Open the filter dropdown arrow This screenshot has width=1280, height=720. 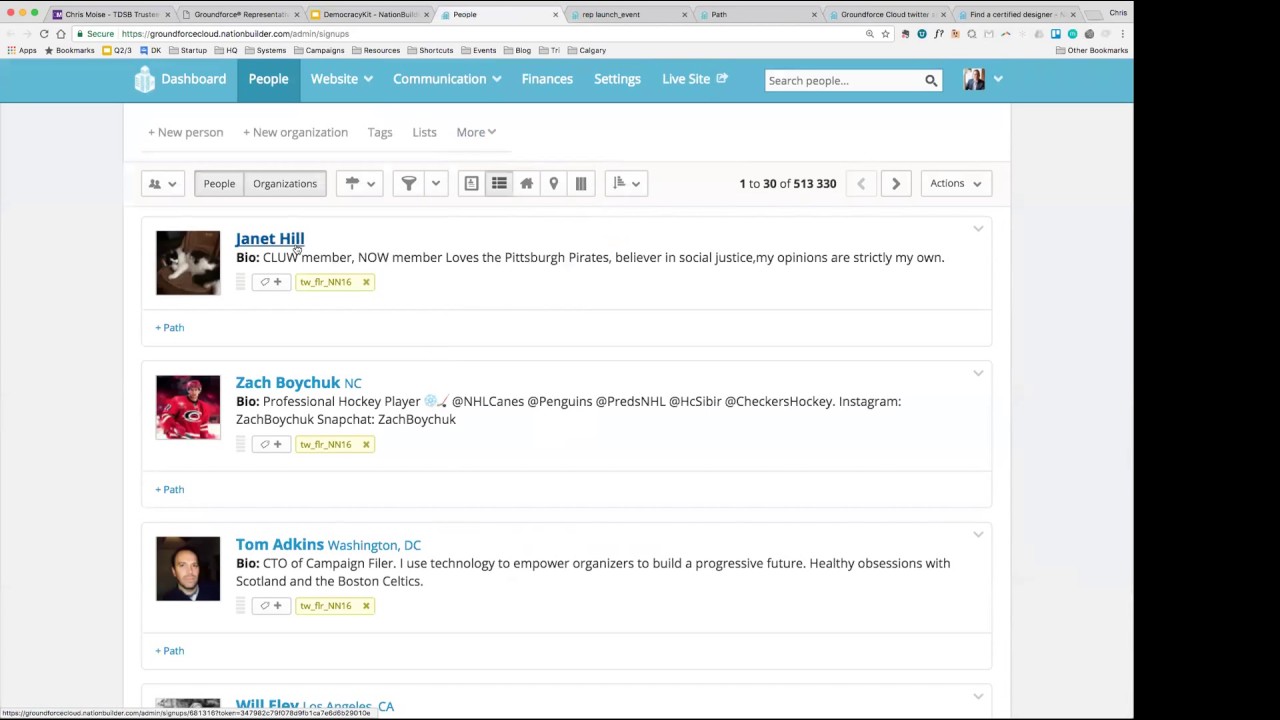(436, 183)
